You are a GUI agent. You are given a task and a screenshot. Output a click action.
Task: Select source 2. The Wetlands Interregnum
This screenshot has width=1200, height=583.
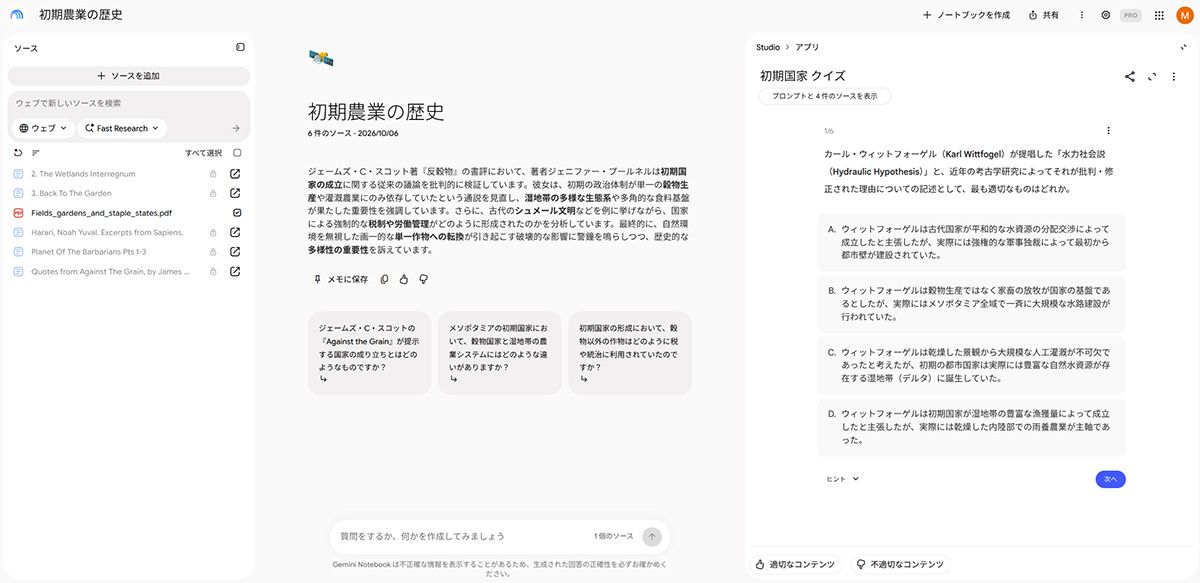pyautogui.click(x=83, y=174)
